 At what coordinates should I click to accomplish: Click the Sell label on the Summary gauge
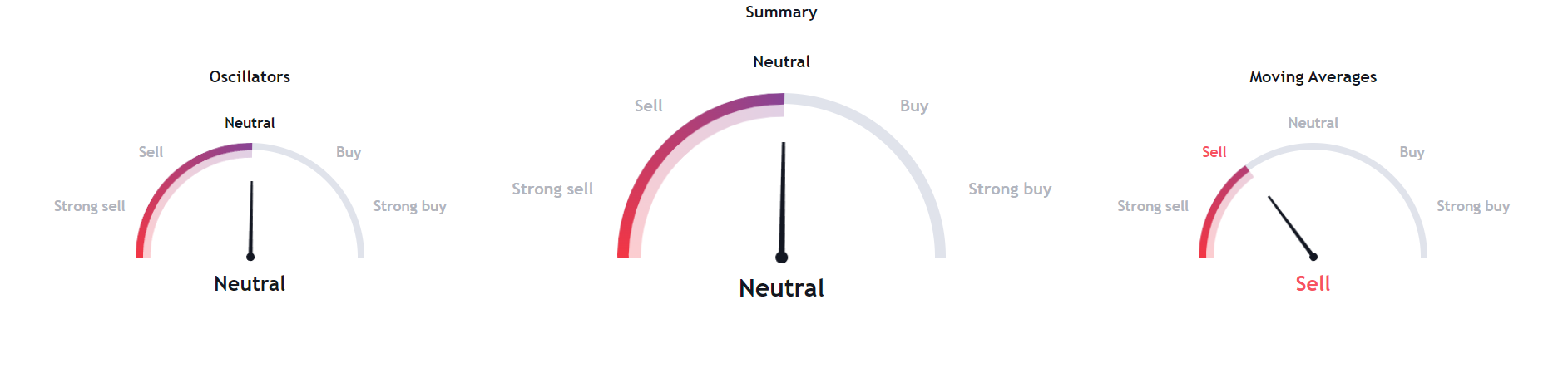coord(648,106)
